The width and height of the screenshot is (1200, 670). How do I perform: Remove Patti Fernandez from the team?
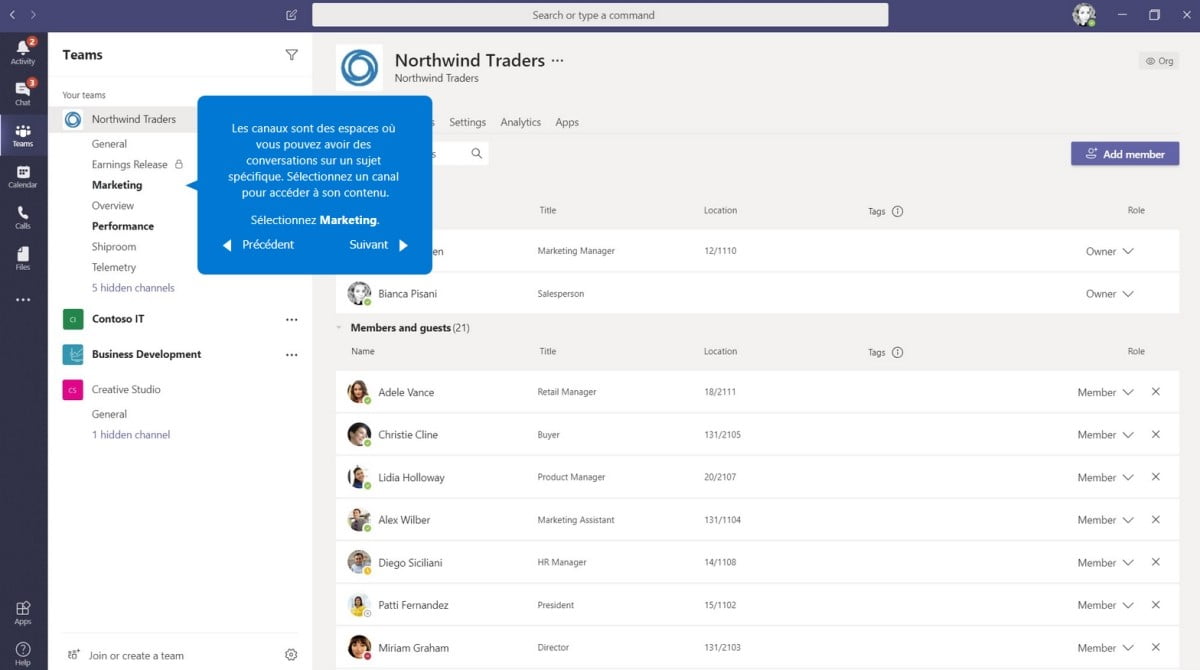pos(1156,605)
